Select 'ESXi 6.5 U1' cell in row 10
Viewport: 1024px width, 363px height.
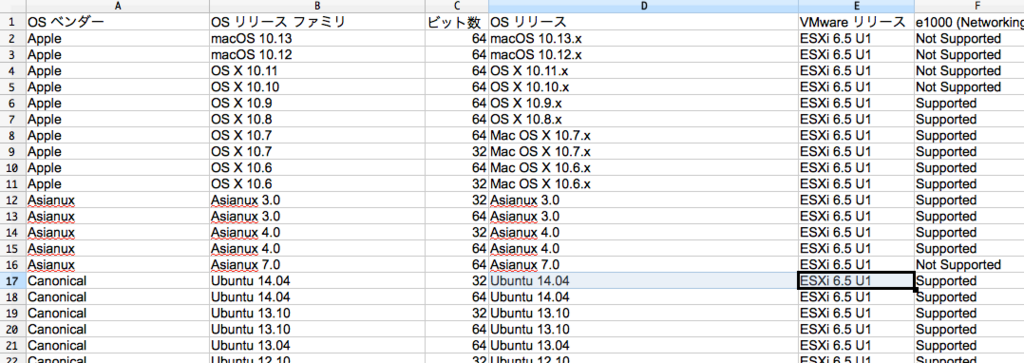point(856,168)
